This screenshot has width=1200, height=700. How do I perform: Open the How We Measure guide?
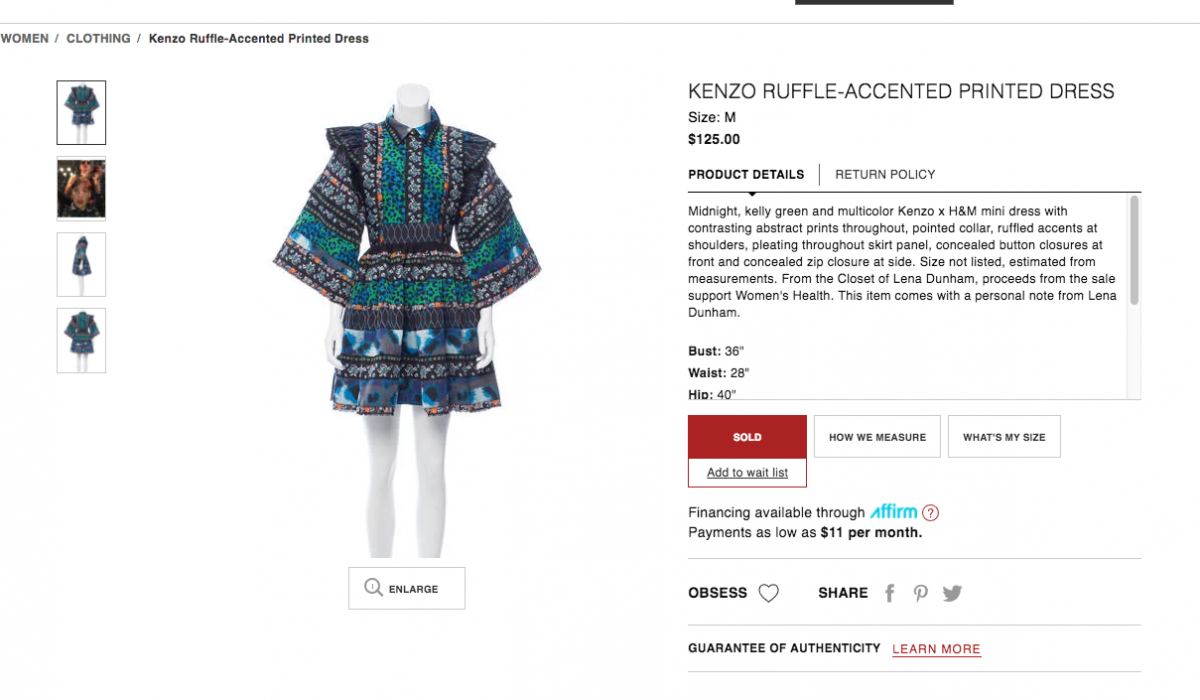(877, 437)
